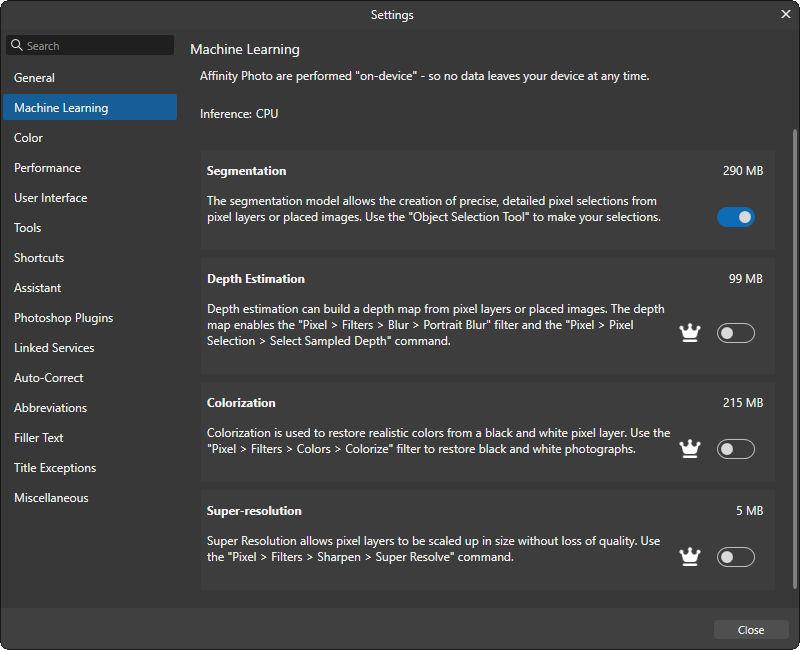Click the magnifier icon in search box
800x650 pixels.
click(17, 45)
